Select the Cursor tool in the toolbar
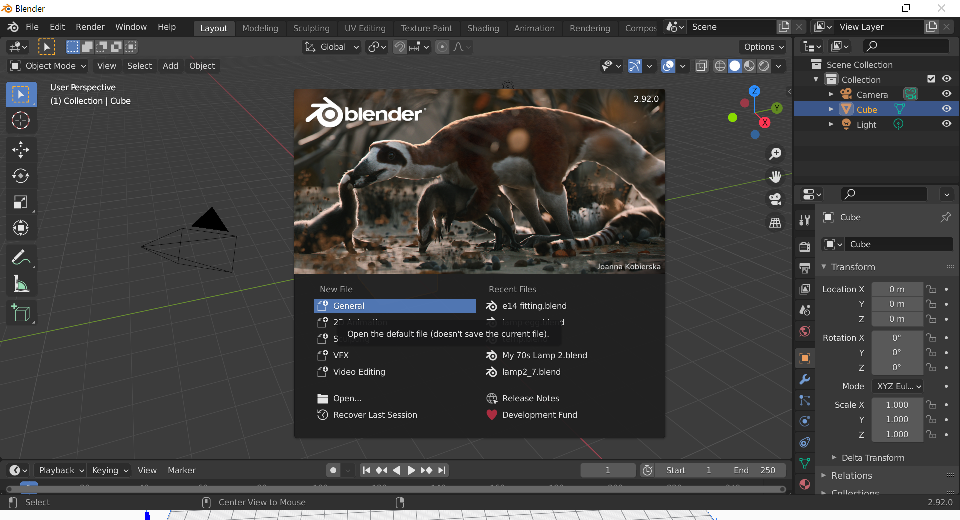 point(21,121)
